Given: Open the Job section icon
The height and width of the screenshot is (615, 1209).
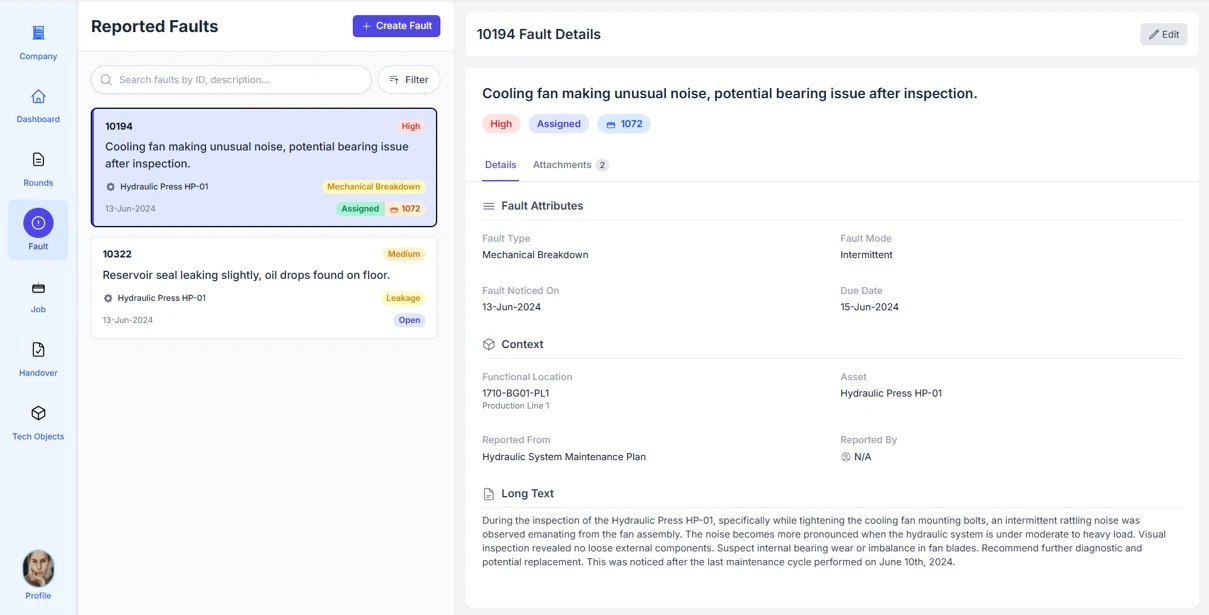Looking at the screenshot, I should (x=38, y=288).
